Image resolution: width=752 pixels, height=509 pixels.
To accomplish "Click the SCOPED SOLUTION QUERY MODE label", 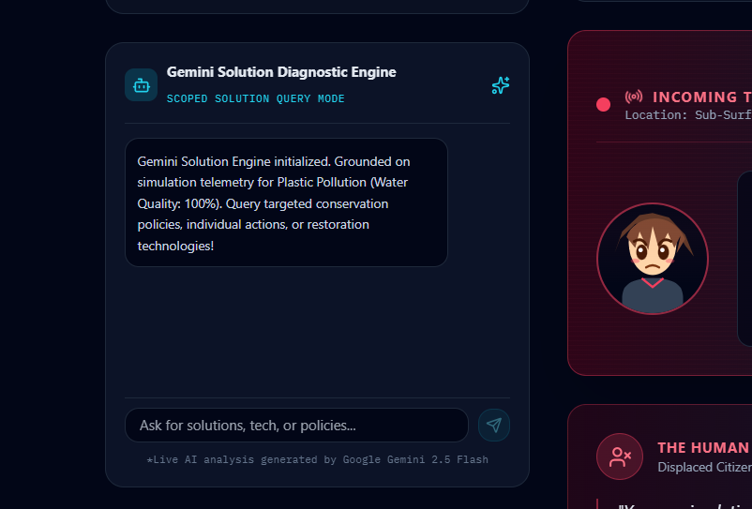I will [x=256, y=98].
